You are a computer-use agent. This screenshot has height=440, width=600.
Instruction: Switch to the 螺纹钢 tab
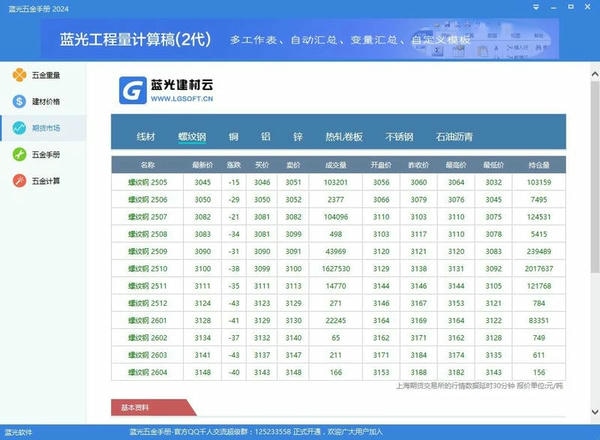click(192, 137)
